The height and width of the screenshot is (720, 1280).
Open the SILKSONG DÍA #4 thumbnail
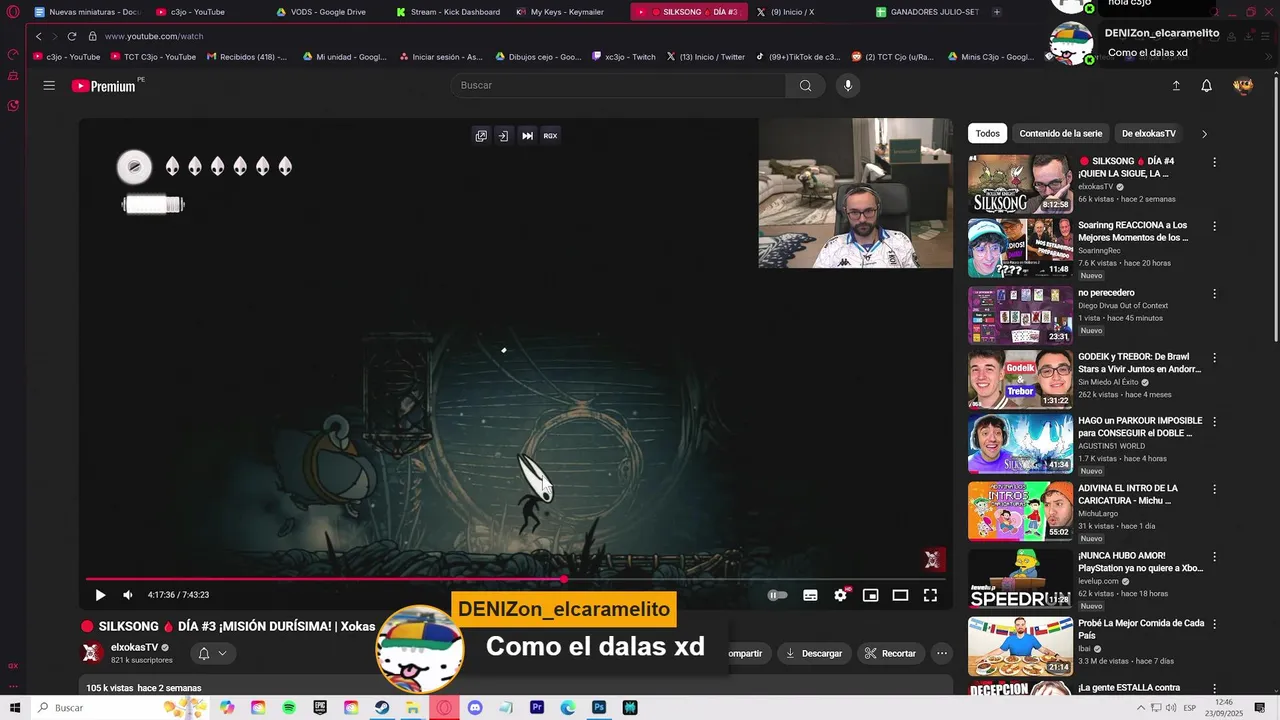tap(1020, 183)
